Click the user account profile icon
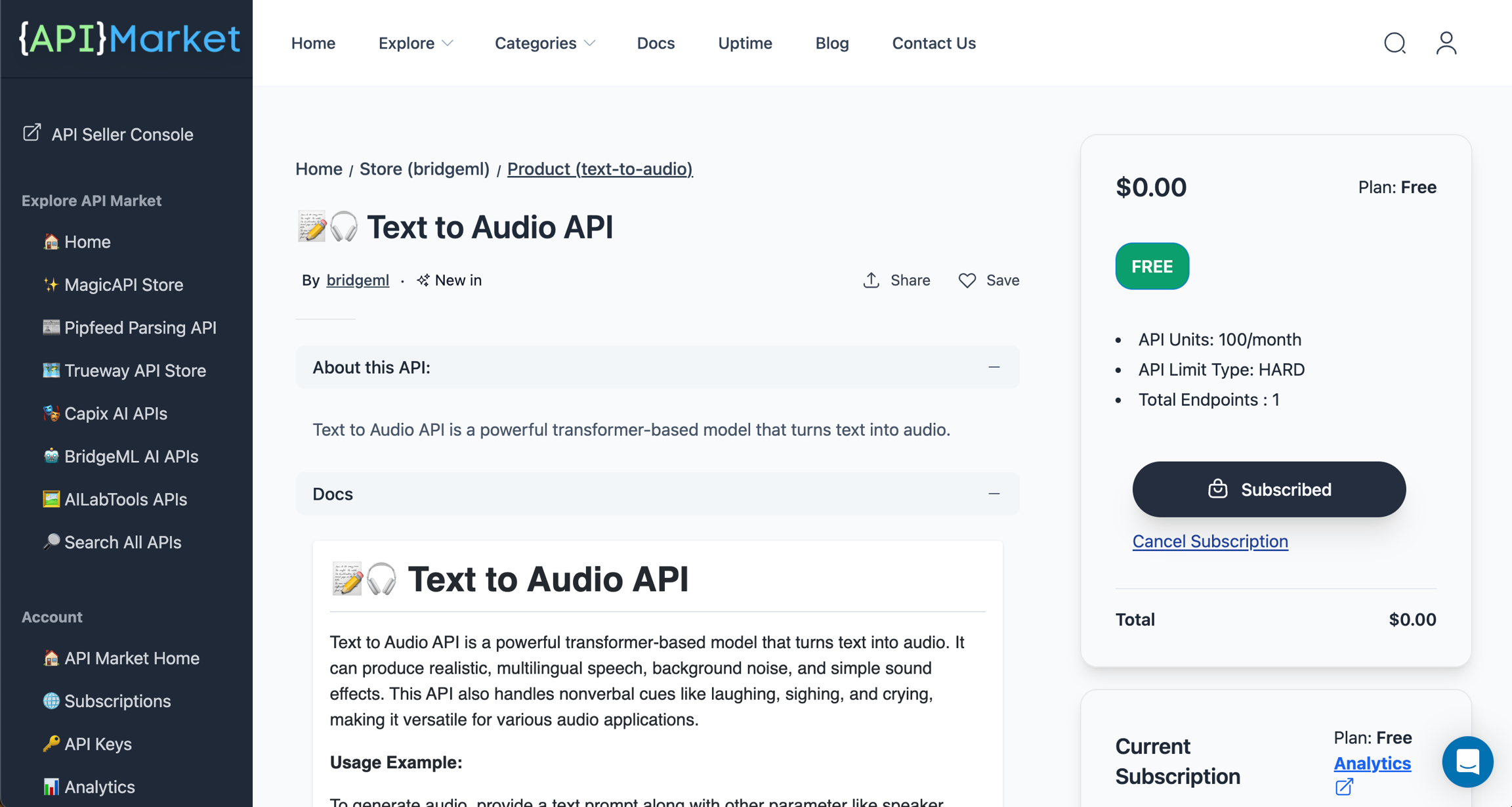Screen dimensions: 1512x807 [1446, 43]
